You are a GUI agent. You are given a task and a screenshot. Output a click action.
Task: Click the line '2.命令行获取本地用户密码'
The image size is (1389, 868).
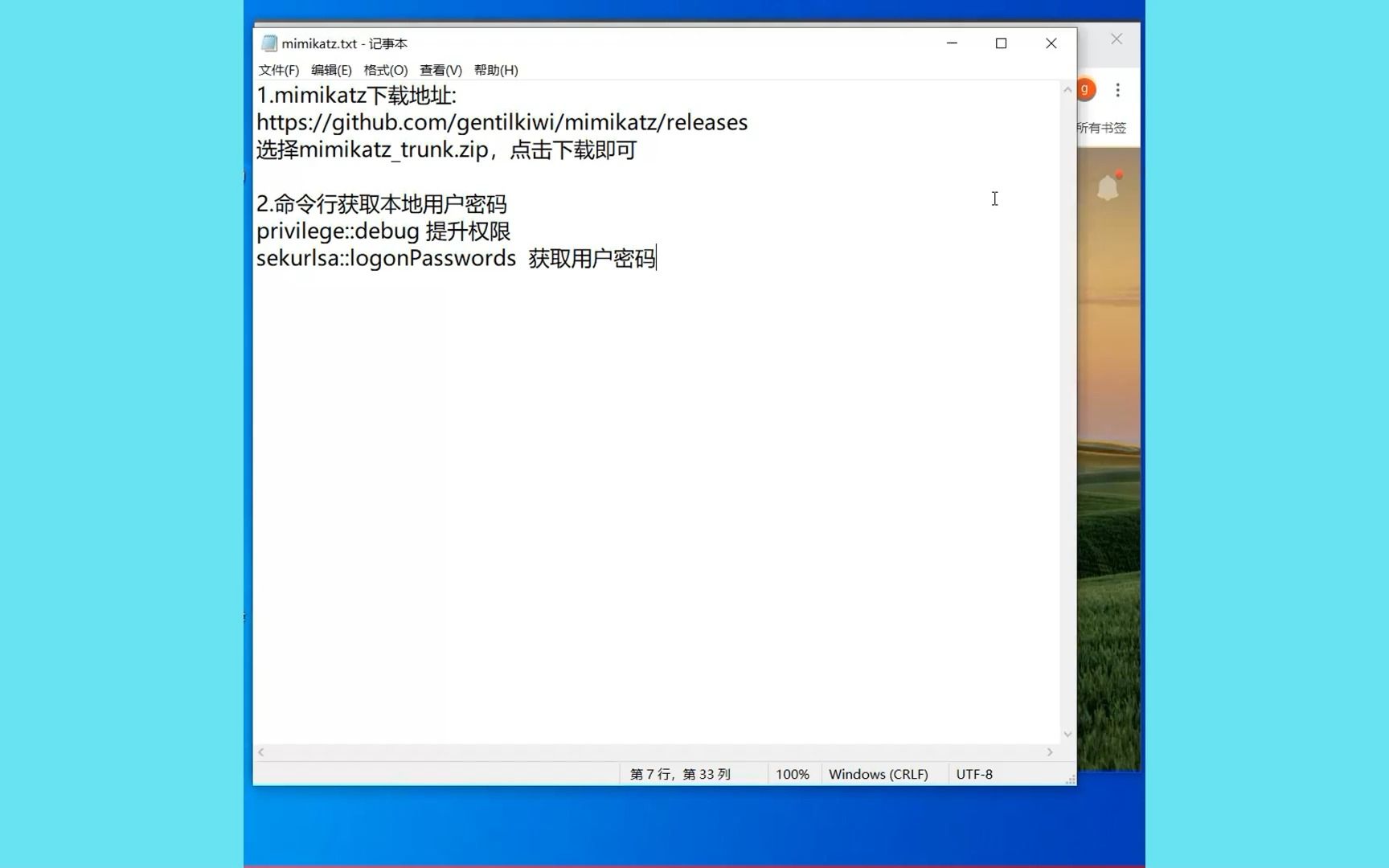382,204
